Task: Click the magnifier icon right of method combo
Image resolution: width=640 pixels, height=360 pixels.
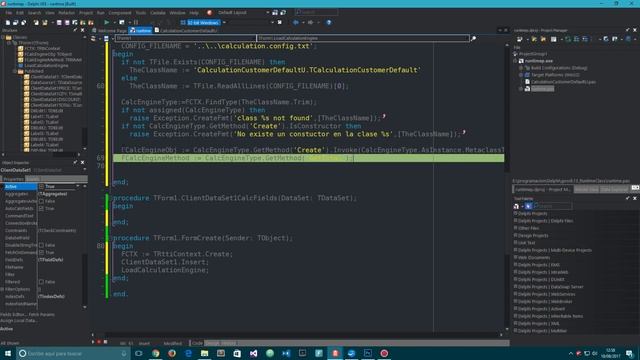Action: click(x=473, y=38)
